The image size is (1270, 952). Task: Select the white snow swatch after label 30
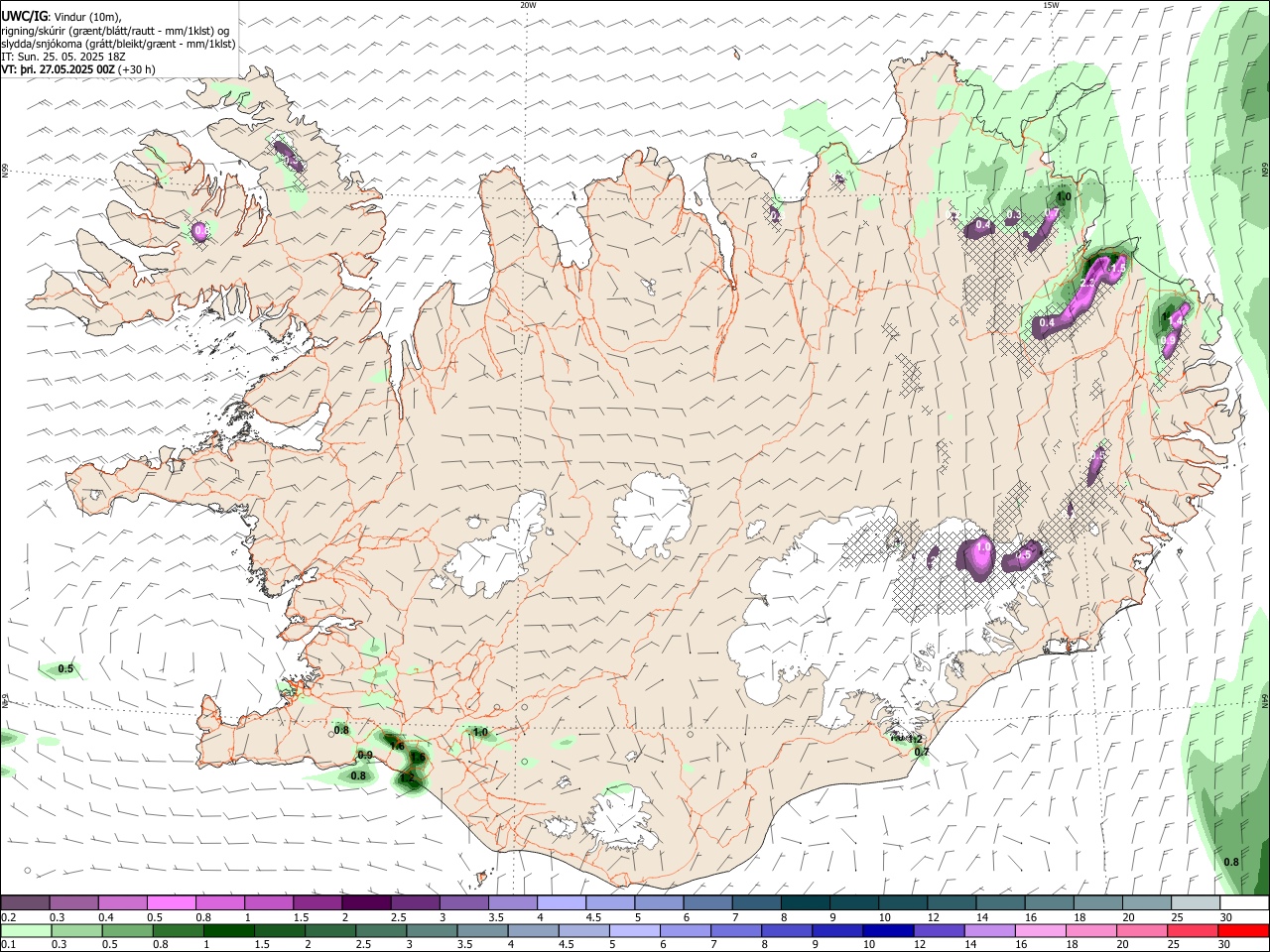(x=1244, y=902)
